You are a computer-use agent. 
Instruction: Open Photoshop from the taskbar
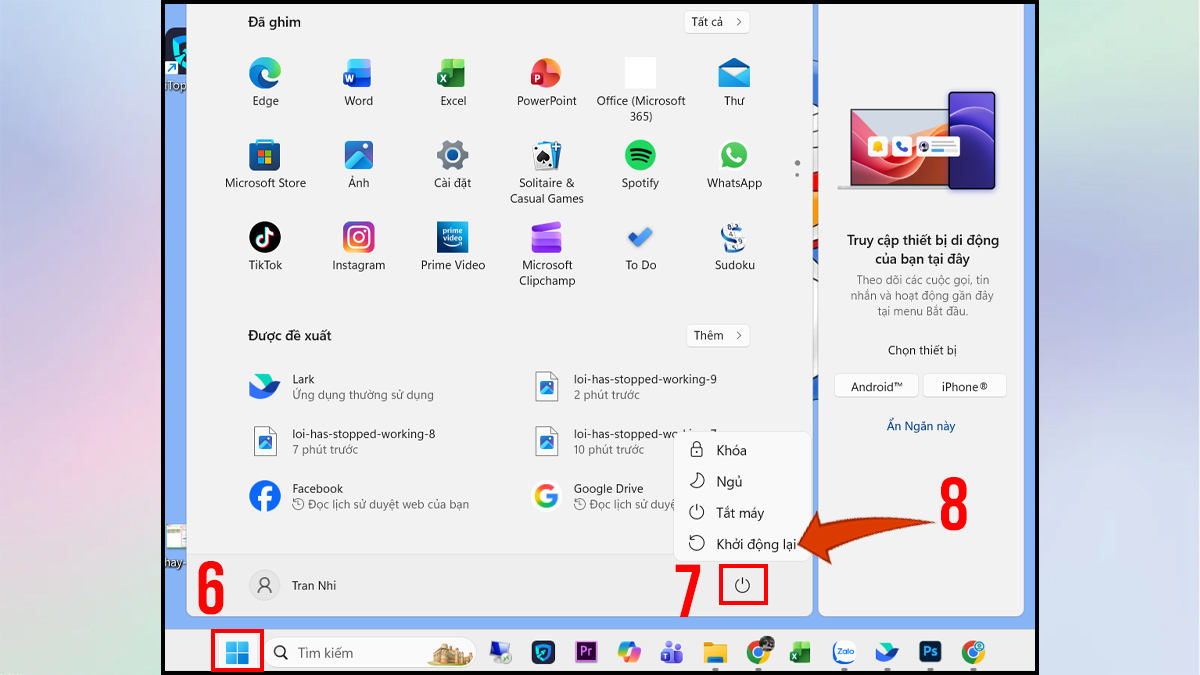point(929,653)
